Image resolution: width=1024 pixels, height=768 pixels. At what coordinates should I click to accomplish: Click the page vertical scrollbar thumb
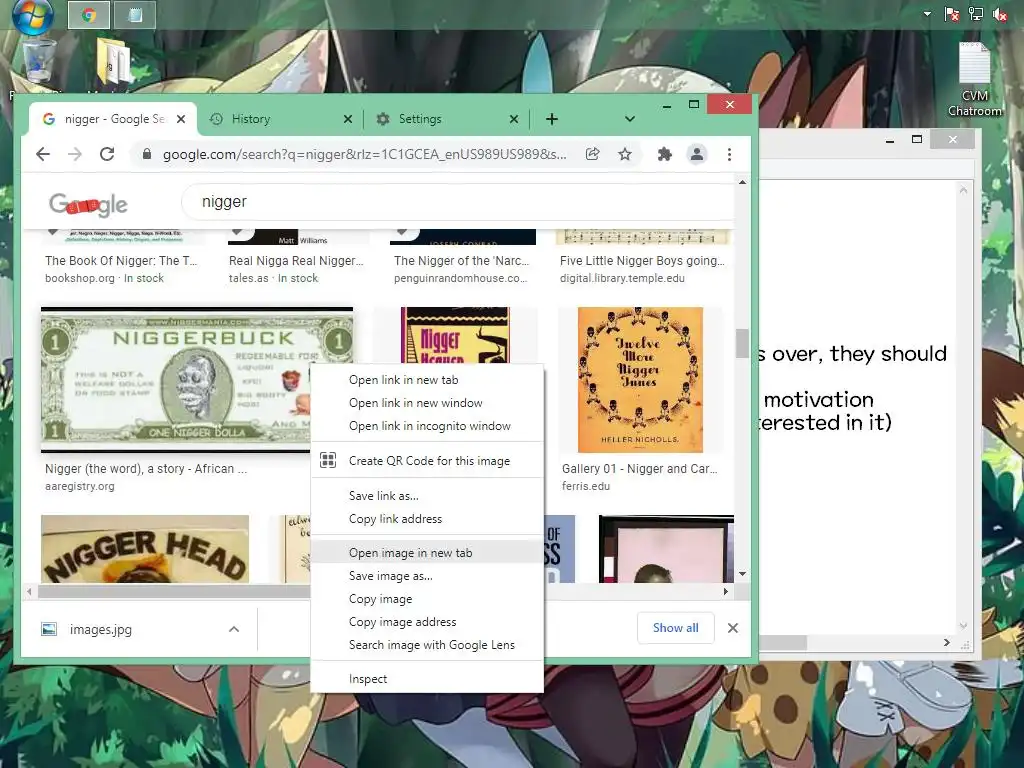click(x=742, y=344)
